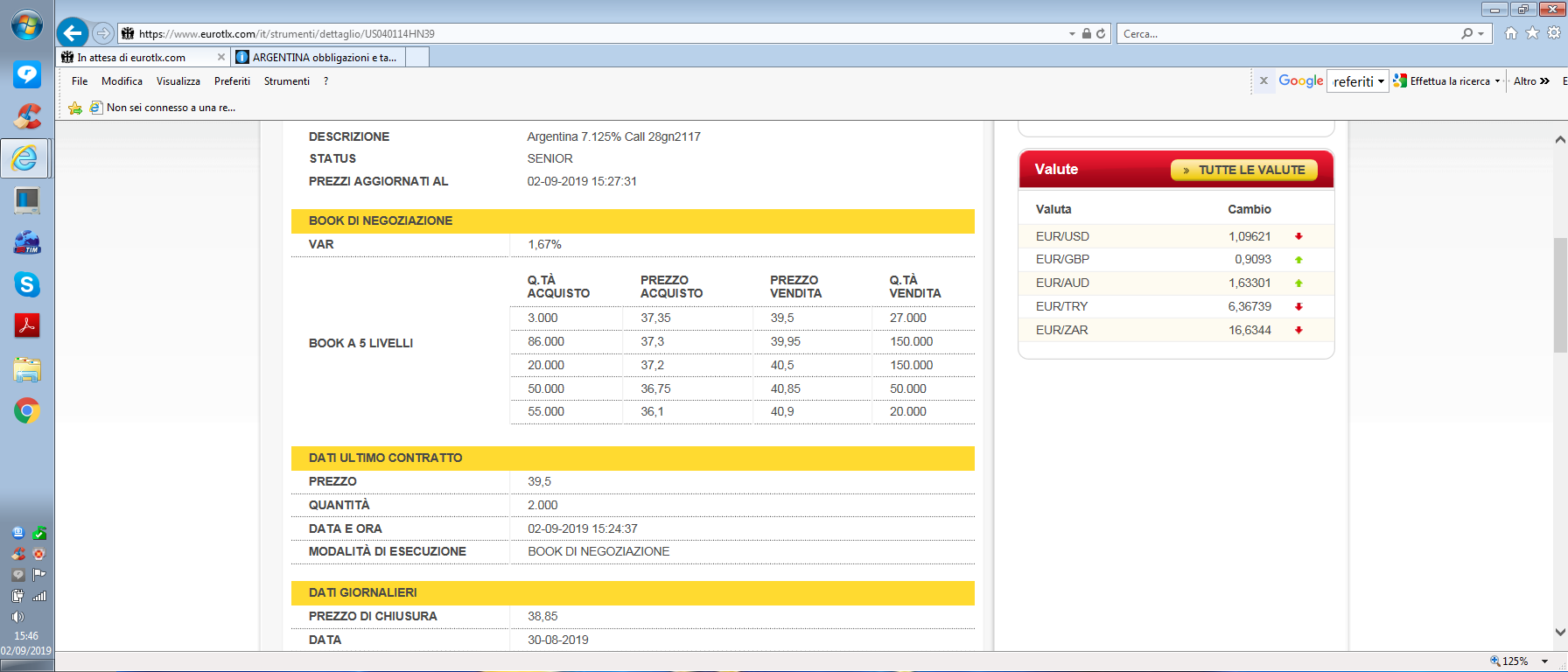
Task: Click the vertical scrollbar thumb
Action: [1560, 295]
